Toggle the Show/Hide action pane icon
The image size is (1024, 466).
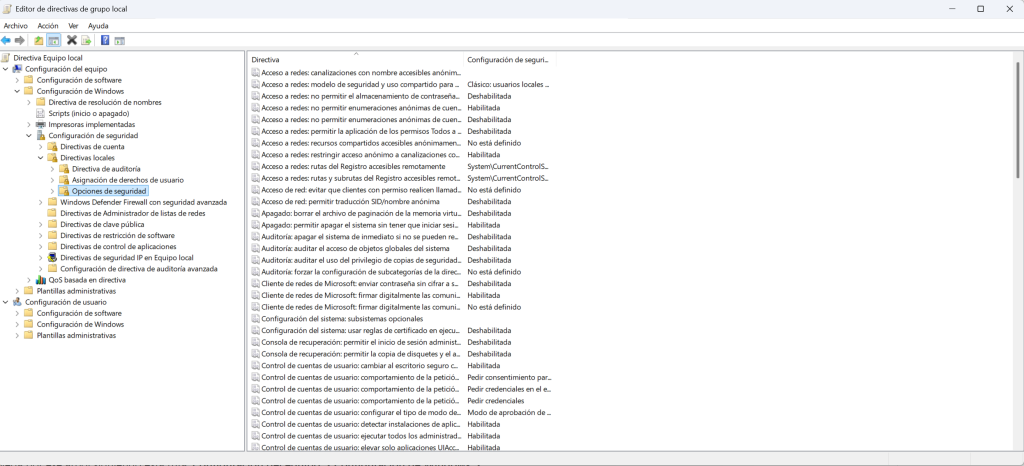(x=120, y=40)
